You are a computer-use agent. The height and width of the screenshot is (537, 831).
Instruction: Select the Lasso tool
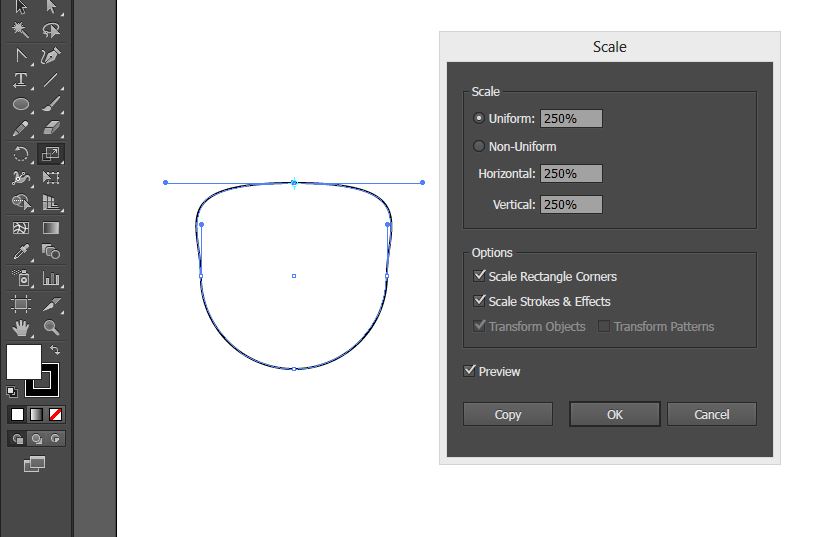pos(51,30)
